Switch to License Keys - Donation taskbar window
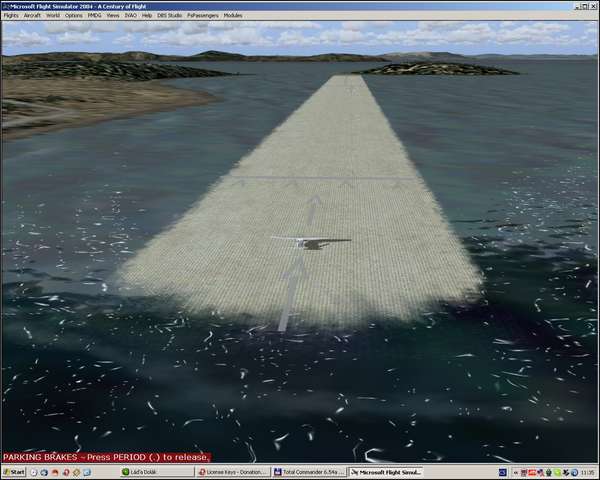The height and width of the screenshot is (480, 600). 233,472
